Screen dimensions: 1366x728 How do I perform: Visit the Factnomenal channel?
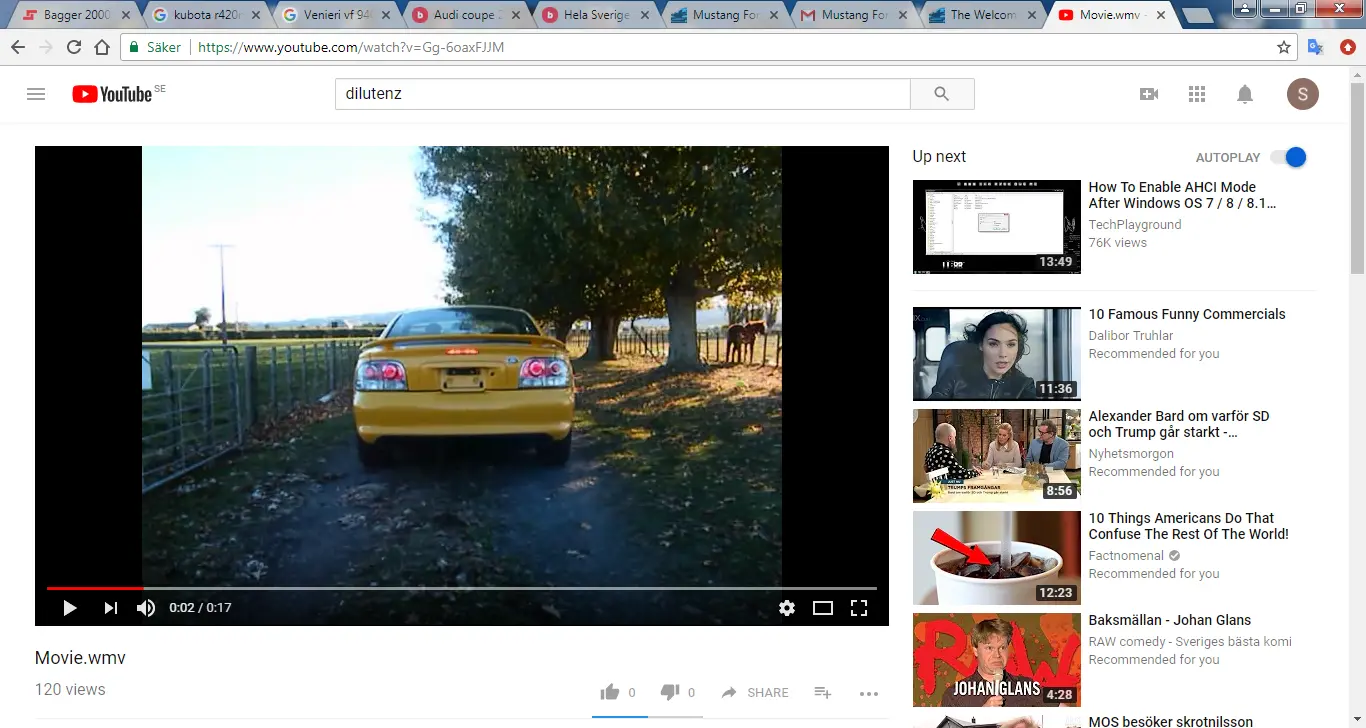pos(1126,556)
